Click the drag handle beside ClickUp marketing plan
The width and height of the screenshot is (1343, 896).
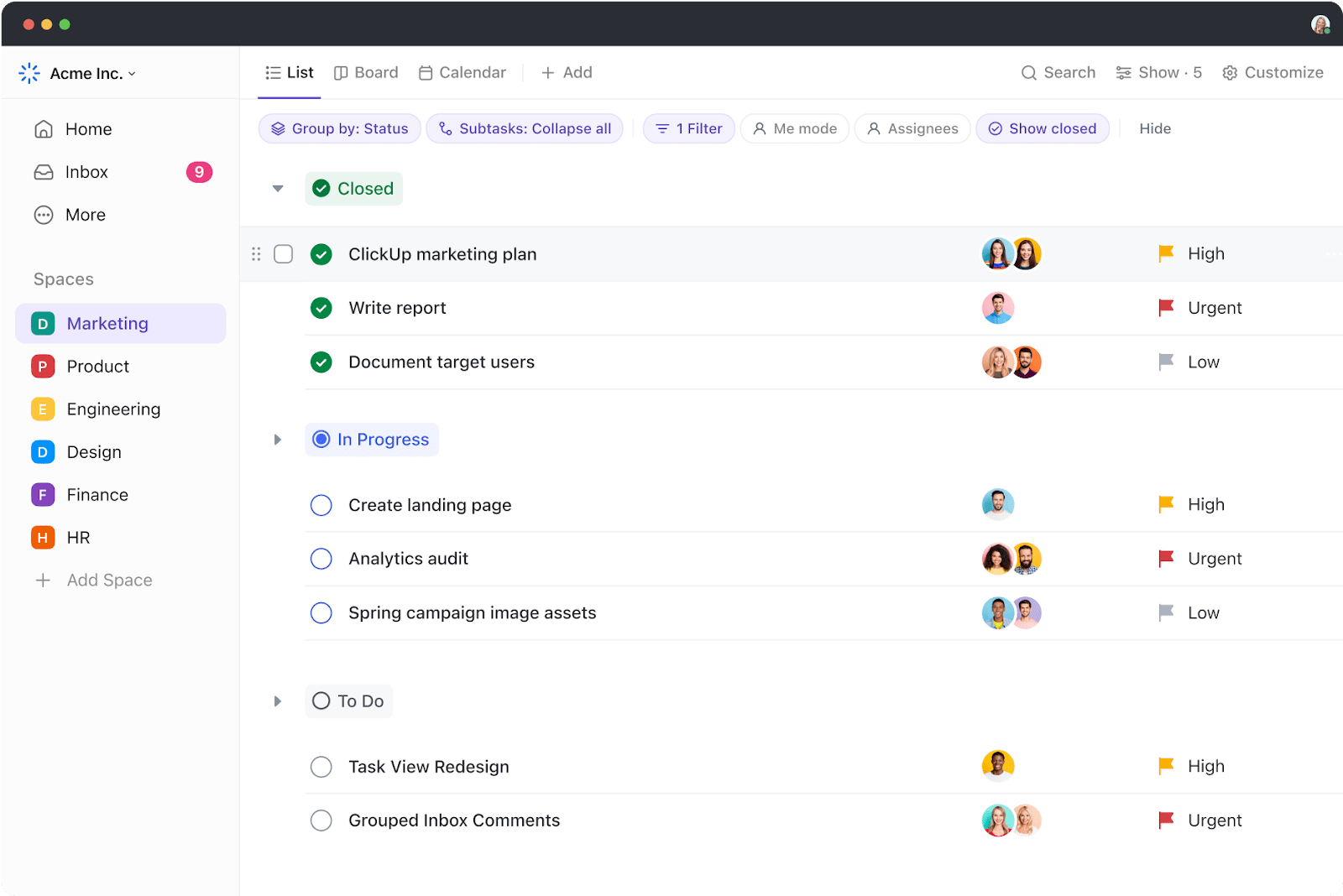pos(256,254)
